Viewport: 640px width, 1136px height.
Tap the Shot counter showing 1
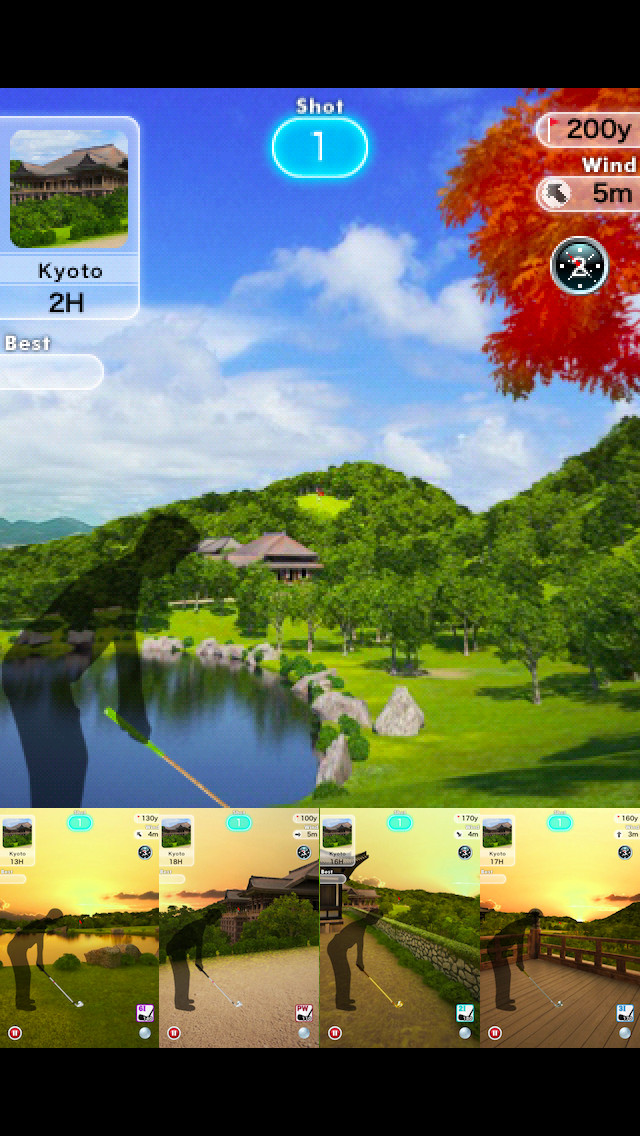319,147
